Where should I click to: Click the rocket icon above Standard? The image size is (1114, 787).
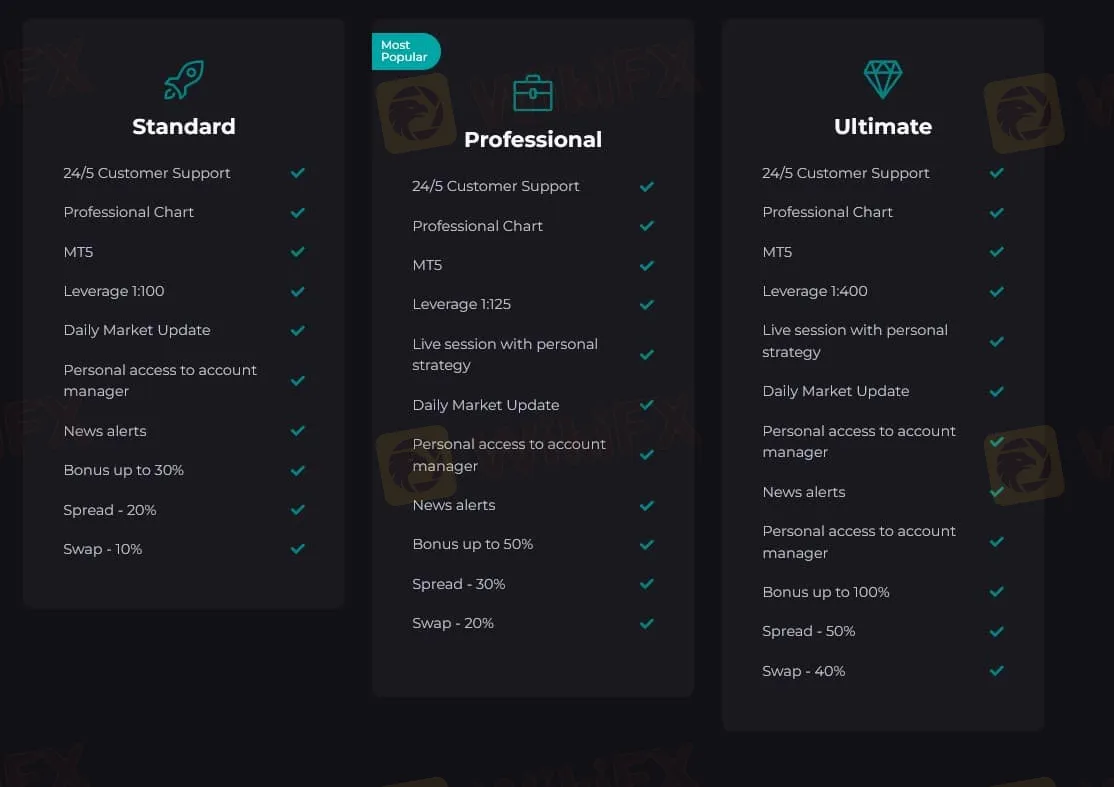pyautogui.click(x=184, y=79)
